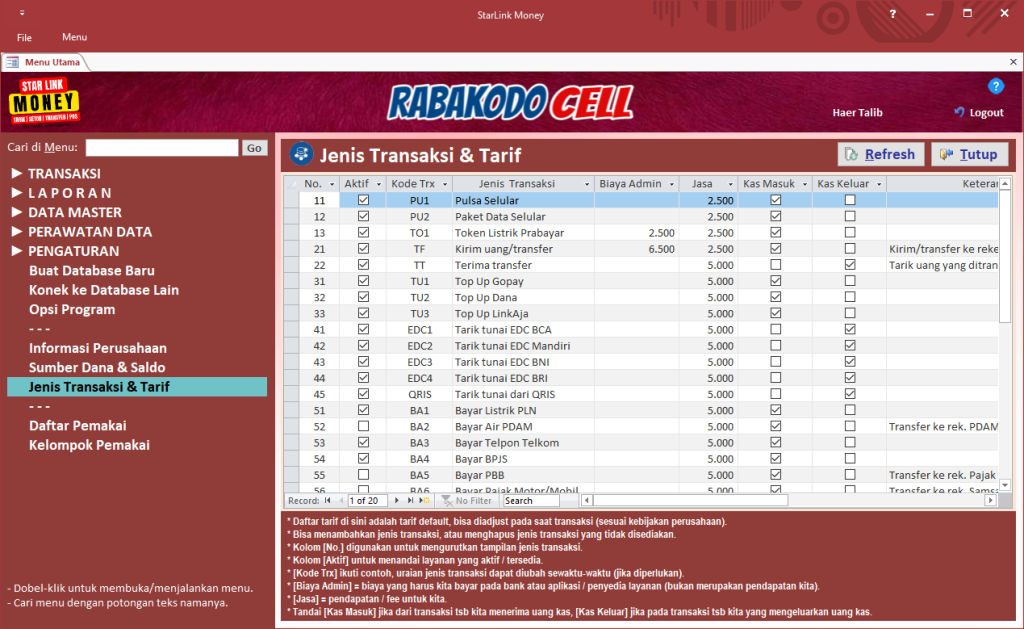
Task: Click the title bar help question mark
Action: (892, 14)
